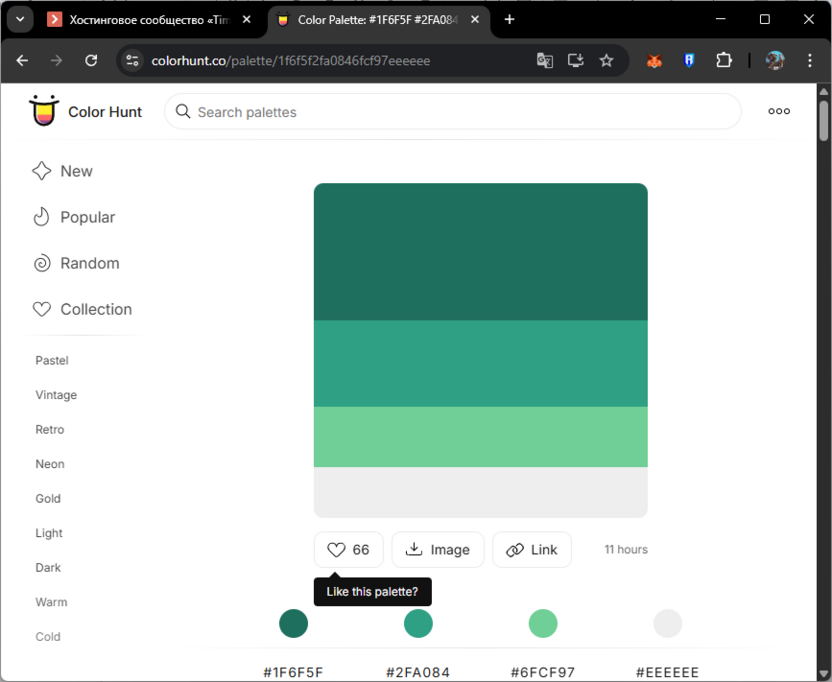Click the Random palettes dice icon
The height and width of the screenshot is (682, 832).
pyautogui.click(x=41, y=263)
